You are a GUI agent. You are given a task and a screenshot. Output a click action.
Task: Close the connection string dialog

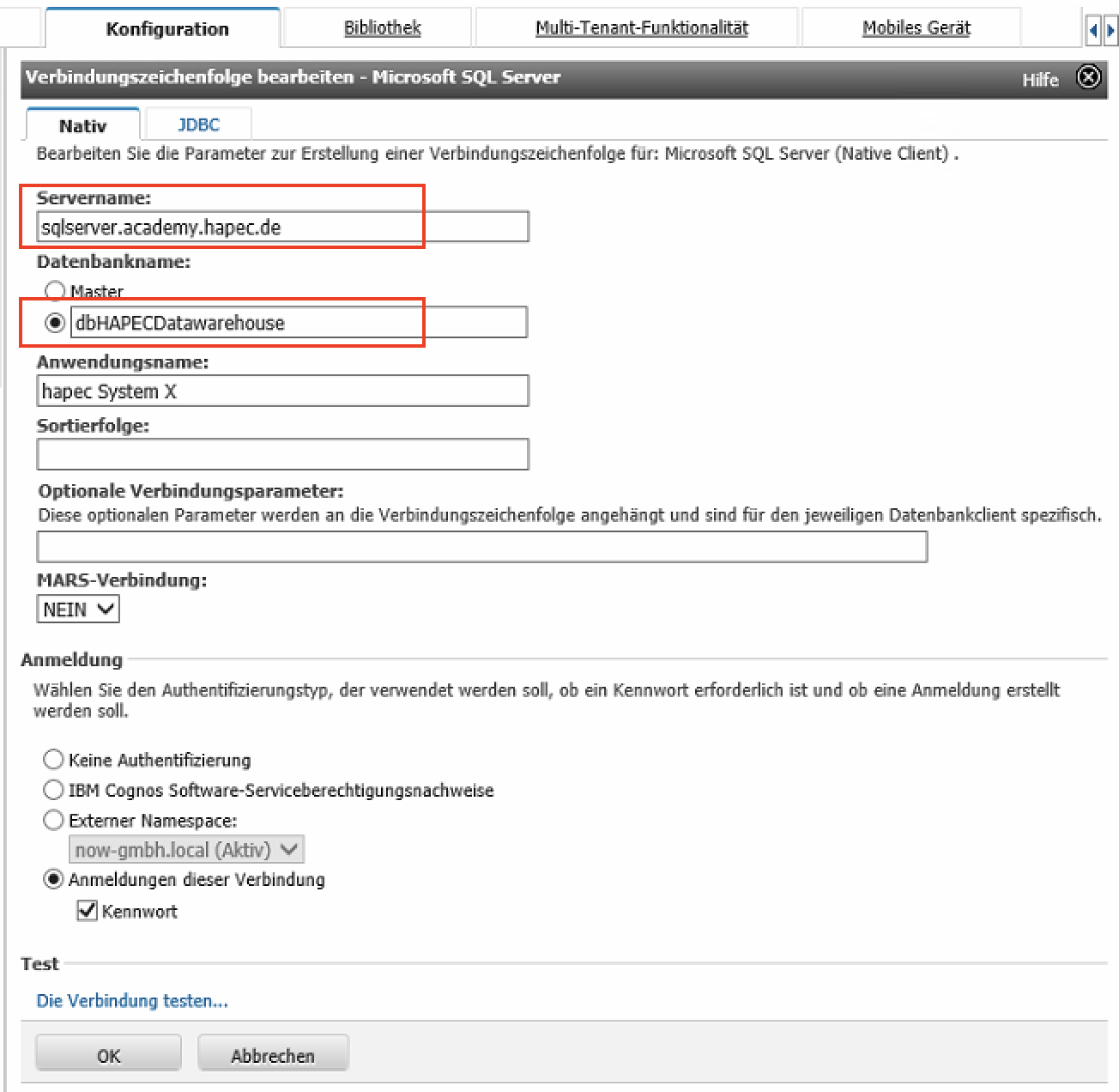point(1088,77)
